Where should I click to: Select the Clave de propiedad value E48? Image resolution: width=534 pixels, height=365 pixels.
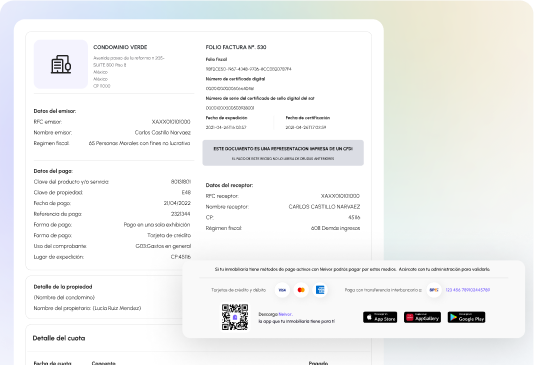[186, 193]
